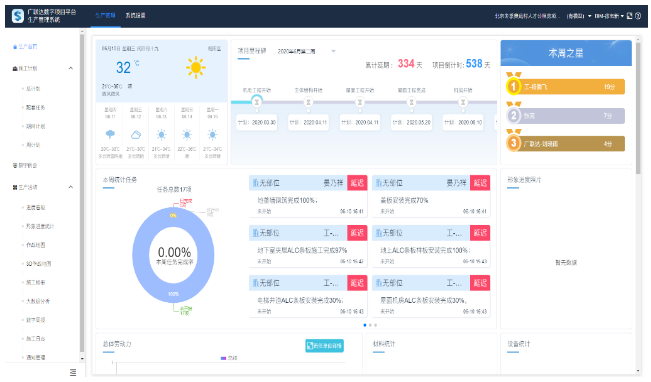Click the large yellow sun weather icon
This screenshot has height=382, width=651.
[196, 68]
